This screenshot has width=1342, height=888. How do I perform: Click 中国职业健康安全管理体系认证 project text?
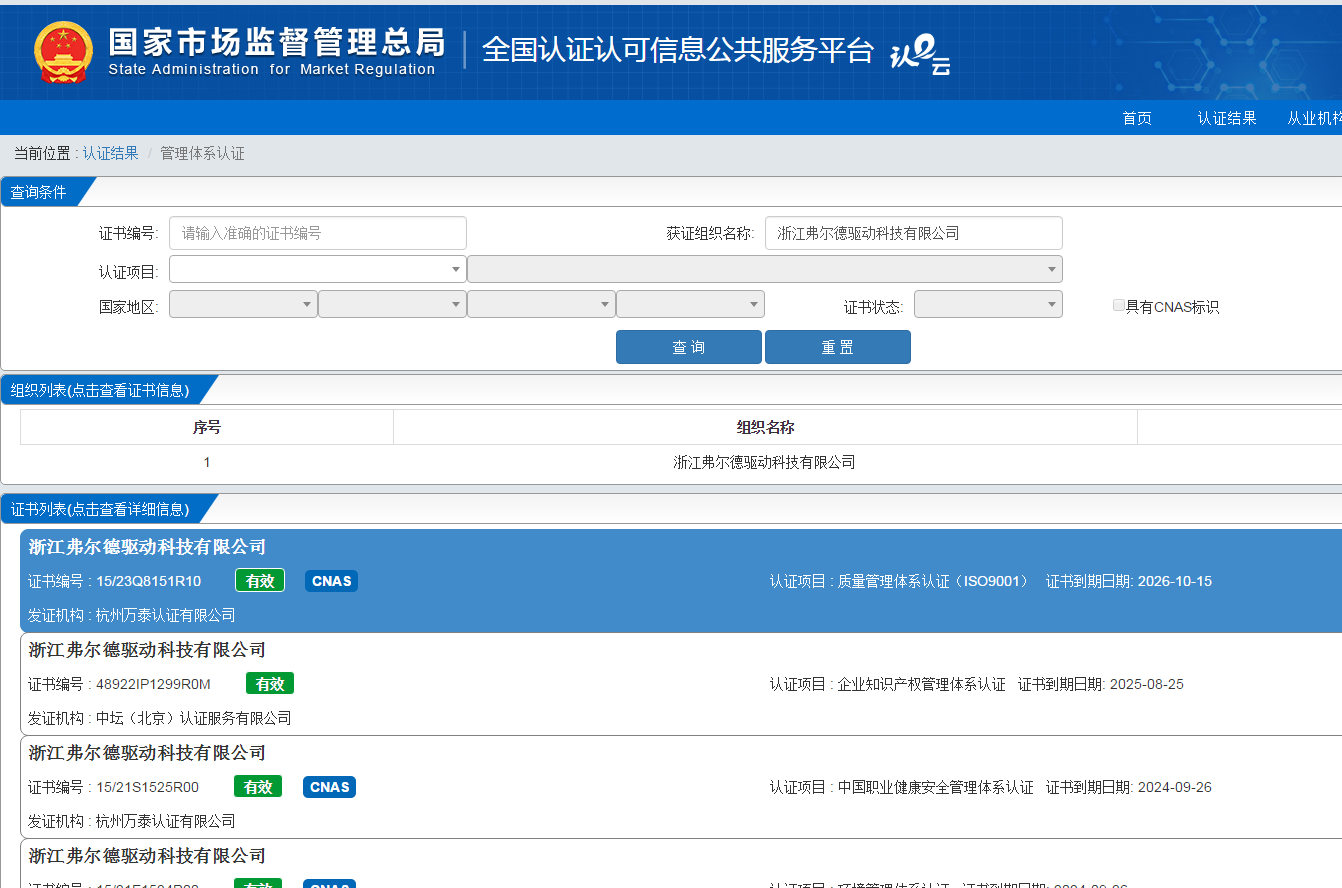[936, 787]
